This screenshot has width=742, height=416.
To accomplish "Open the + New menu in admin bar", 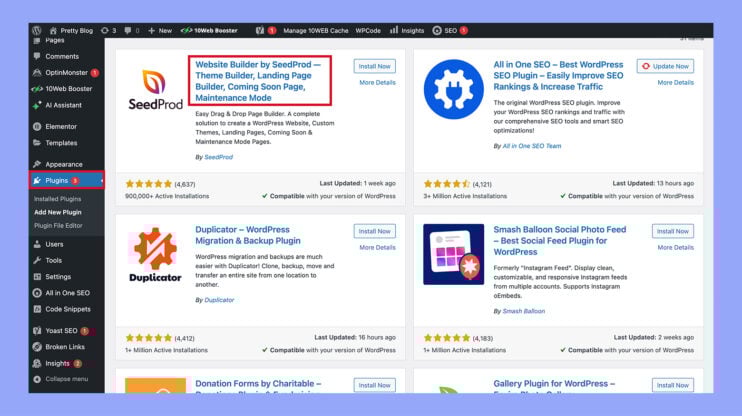I will click(160, 31).
